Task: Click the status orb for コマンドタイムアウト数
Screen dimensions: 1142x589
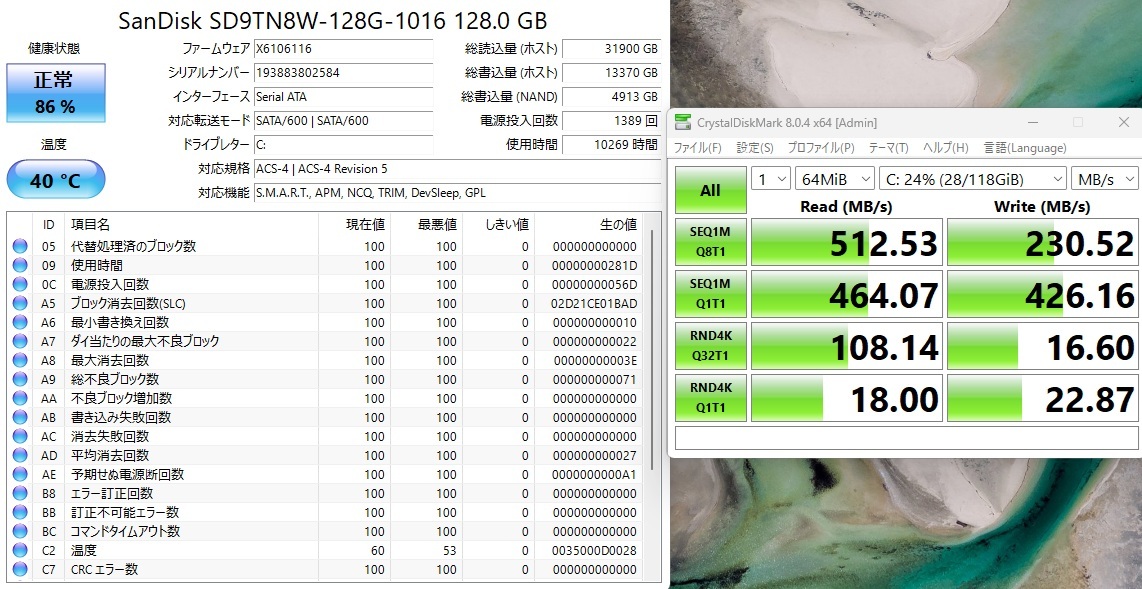Action: pos(20,531)
